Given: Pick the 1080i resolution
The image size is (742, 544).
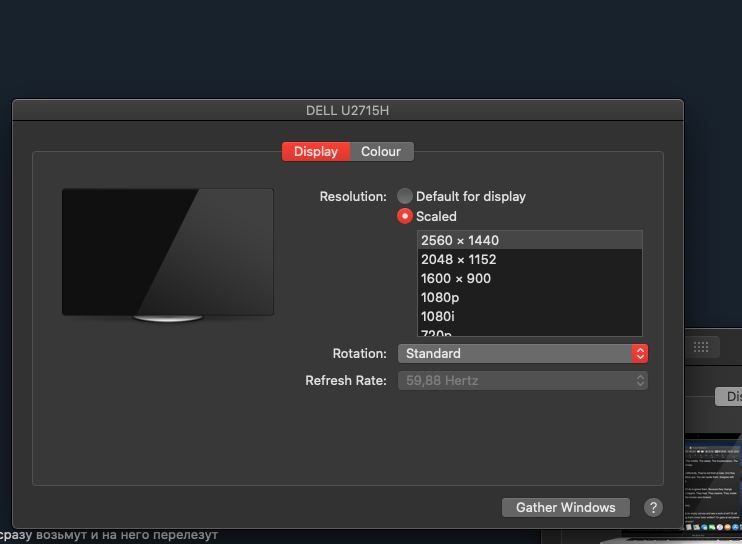Looking at the screenshot, I should [530, 316].
